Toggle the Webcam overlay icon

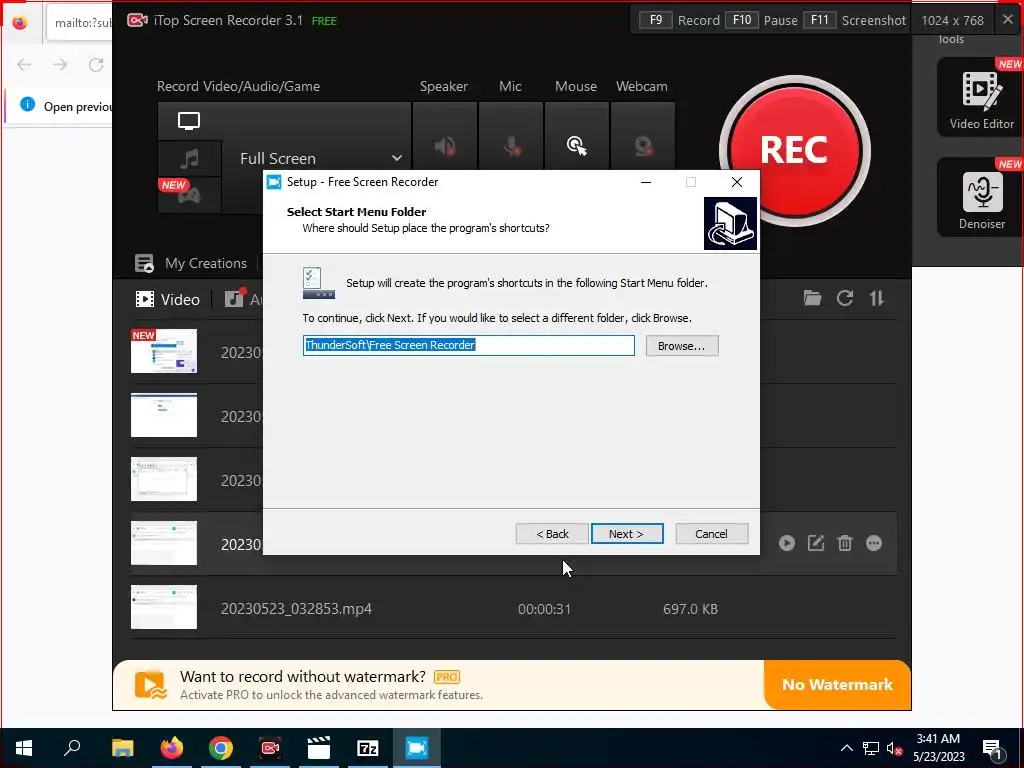[x=643, y=146]
